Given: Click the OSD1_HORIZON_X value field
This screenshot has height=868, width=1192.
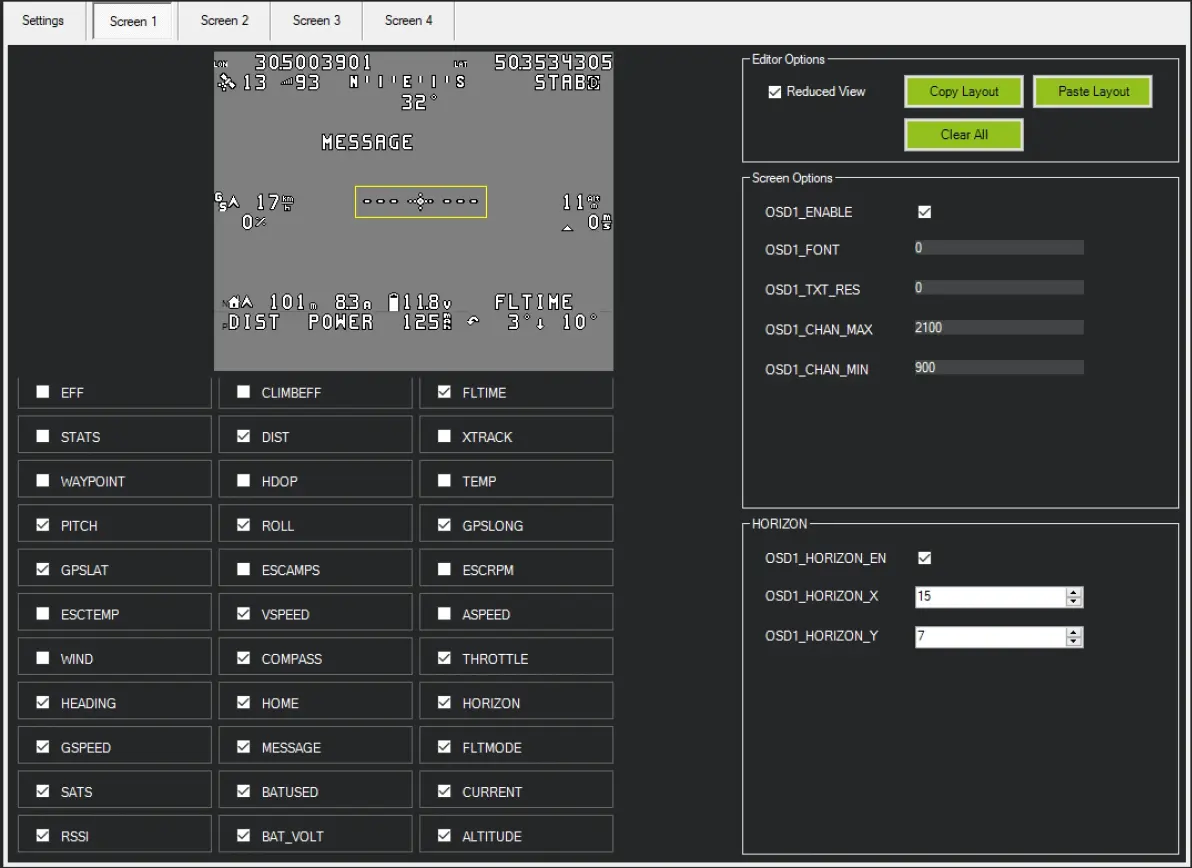Looking at the screenshot, I should [991, 597].
